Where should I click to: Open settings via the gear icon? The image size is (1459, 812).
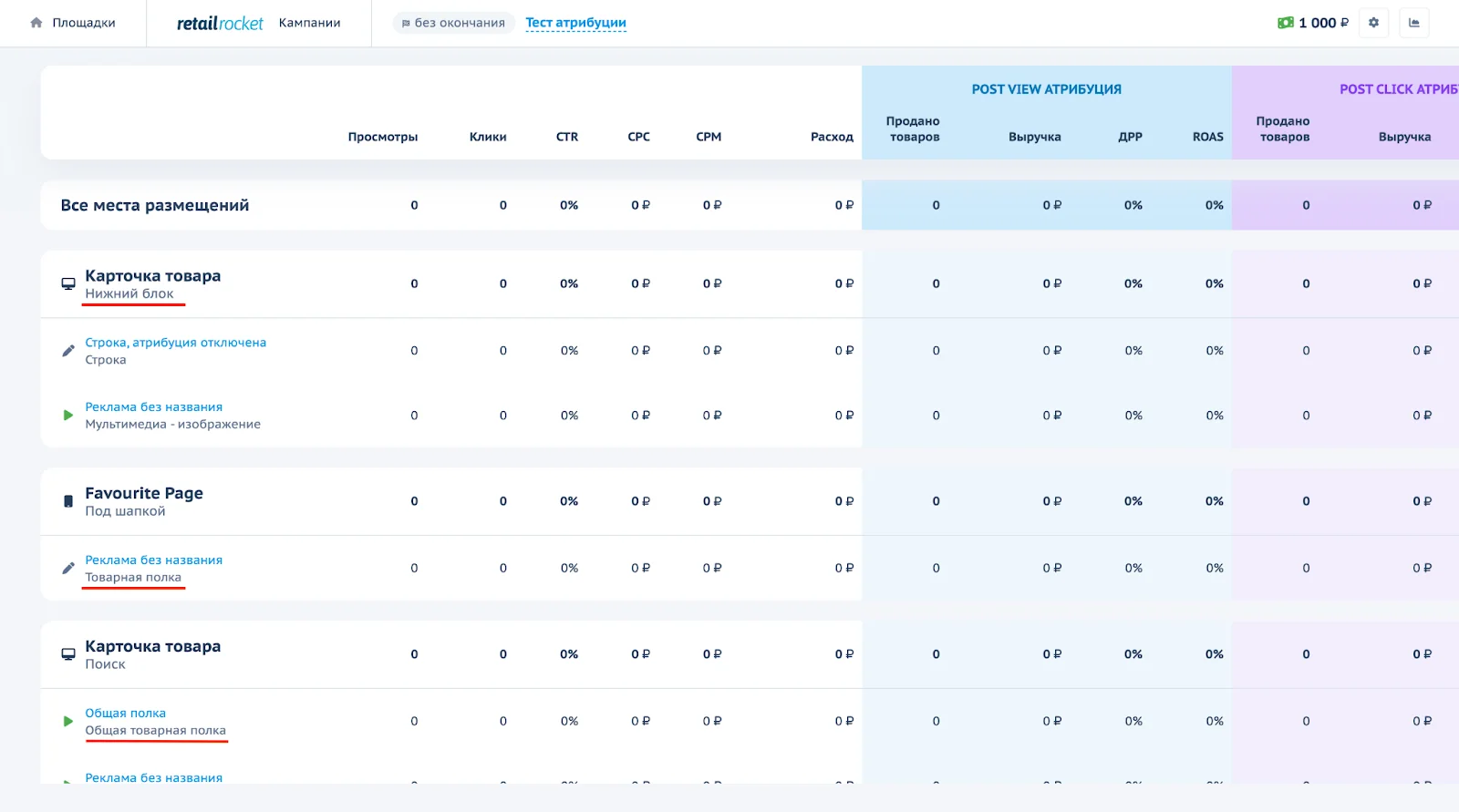pyautogui.click(x=1373, y=23)
